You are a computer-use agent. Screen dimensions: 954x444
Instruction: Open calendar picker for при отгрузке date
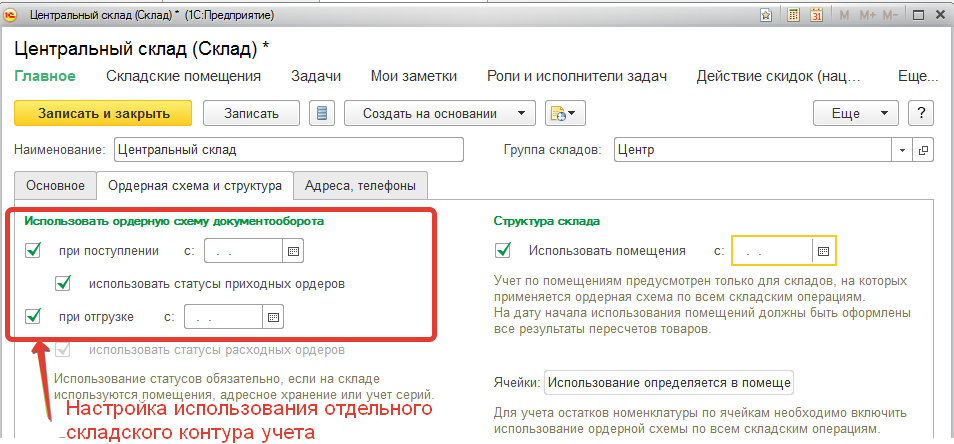(x=273, y=317)
